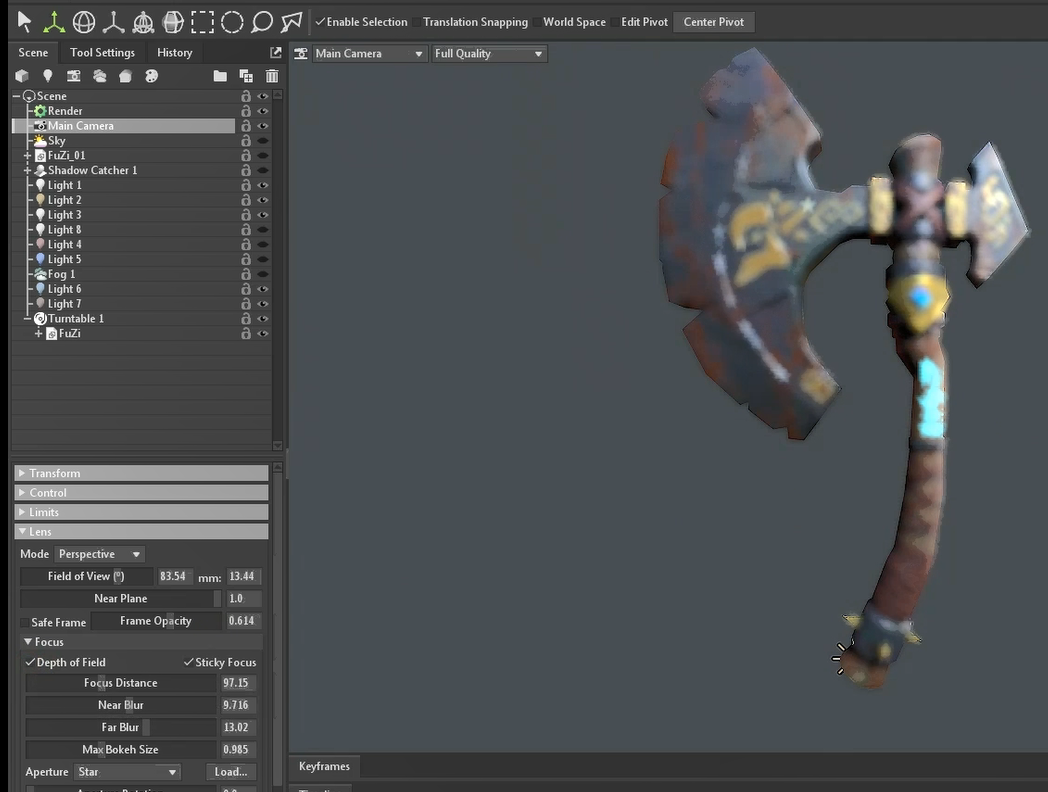Delete selected object with trash icon
The image size is (1048, 792).
(272, 76)
